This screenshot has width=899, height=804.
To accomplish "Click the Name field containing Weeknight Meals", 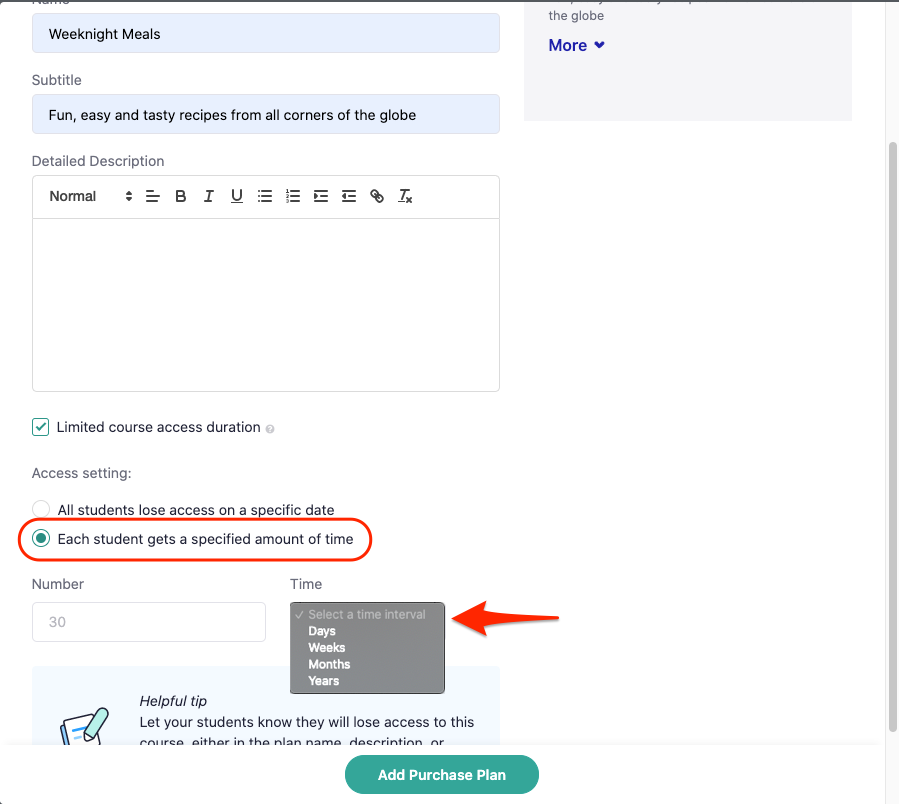I will (x=265, y=34).
